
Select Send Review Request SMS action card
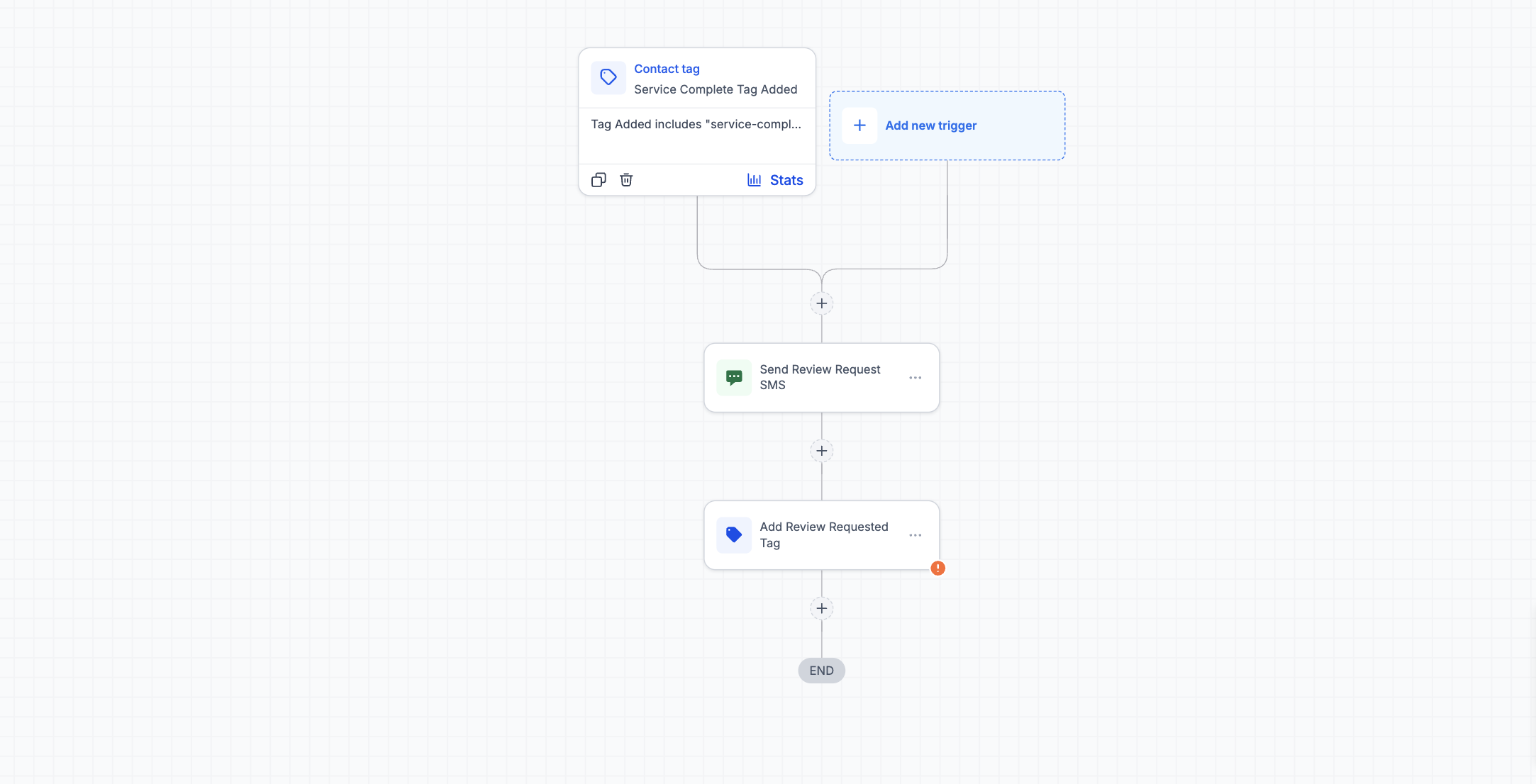click(822, 378)
